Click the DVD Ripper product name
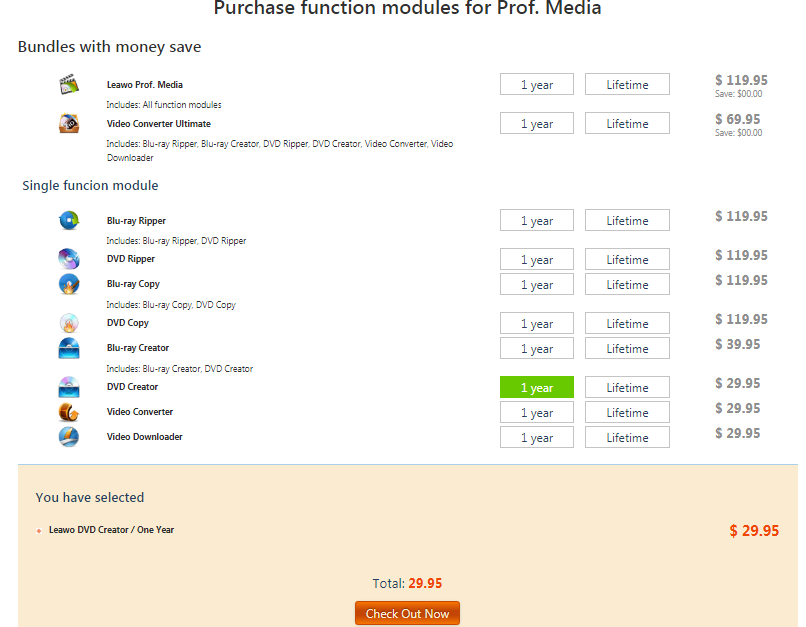This screenshot has height=627, width=806. pyautogui.click(x=131, y=259)
